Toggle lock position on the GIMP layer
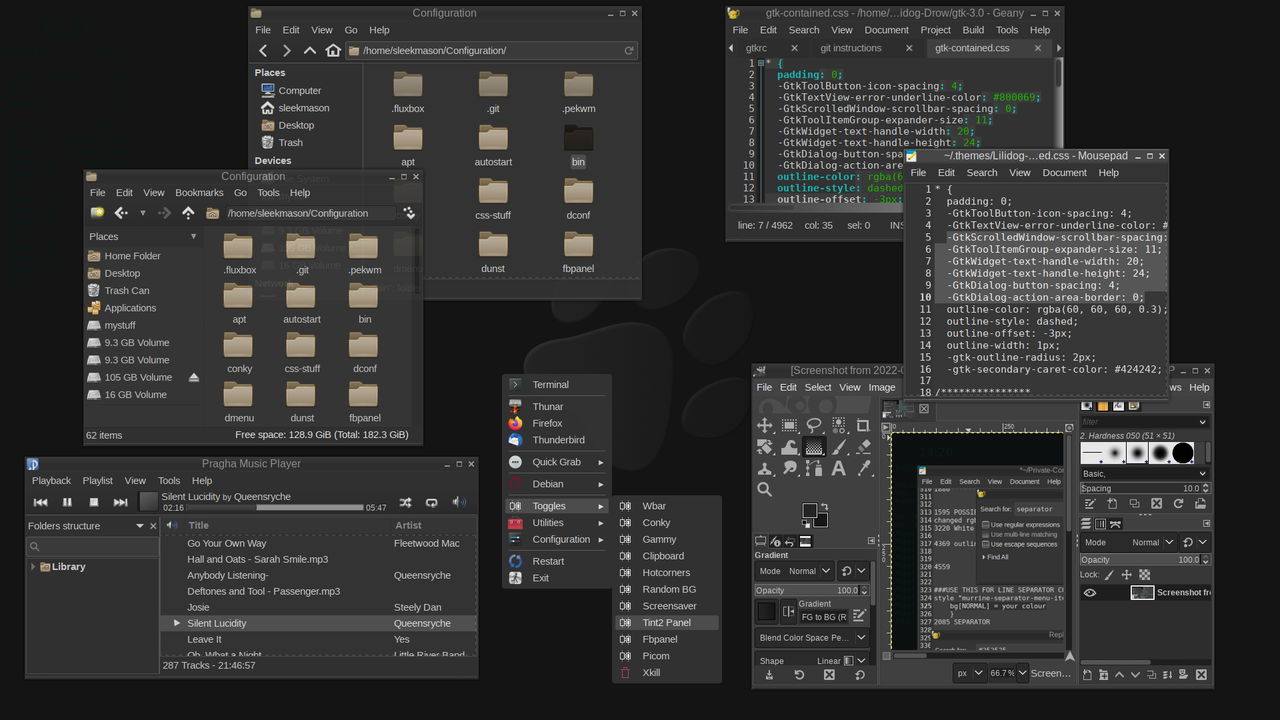Image resolution: width=1280 pixels, height=720 pixels. 1126,575
